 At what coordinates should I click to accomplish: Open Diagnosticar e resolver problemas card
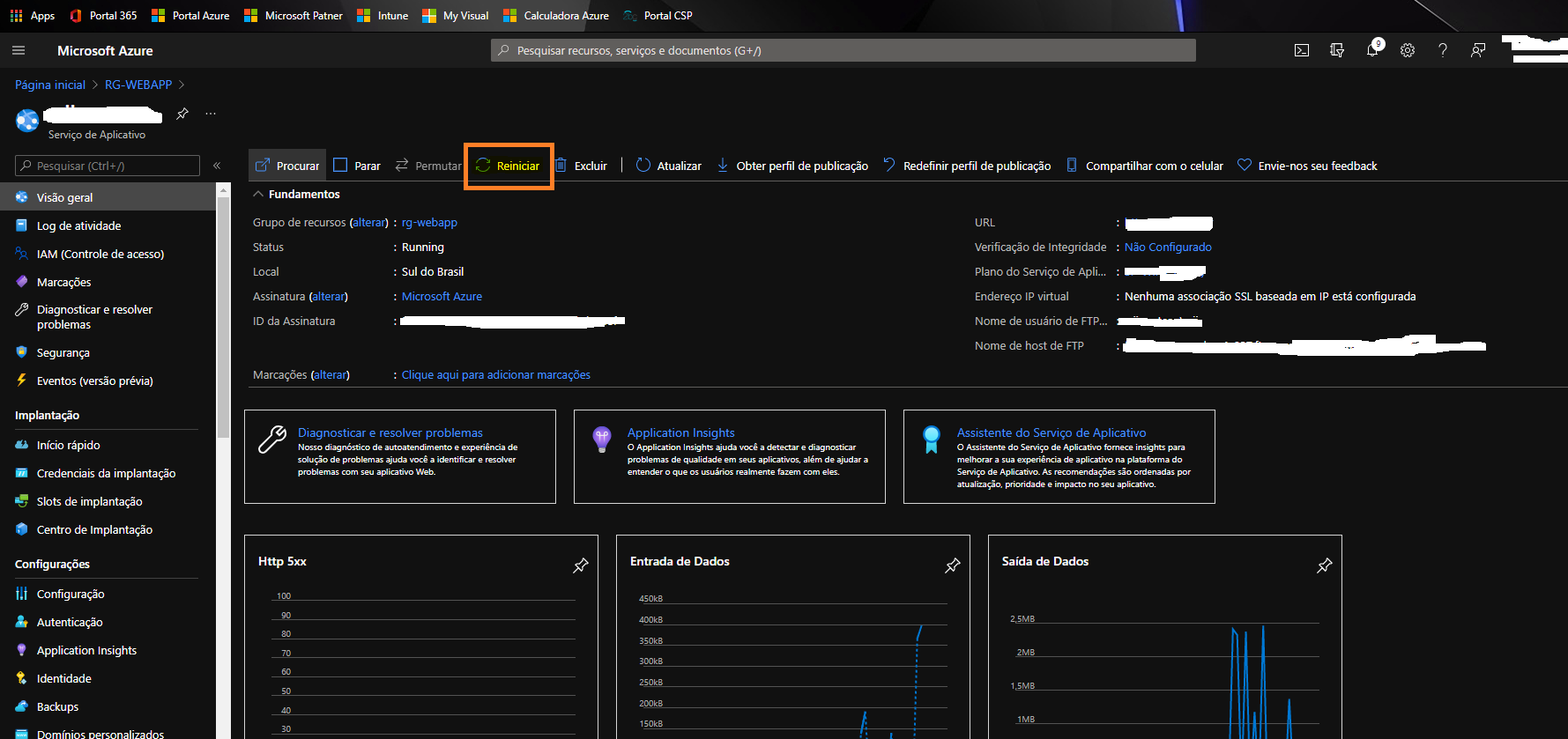pyautogui.click(x=400, y=456)
